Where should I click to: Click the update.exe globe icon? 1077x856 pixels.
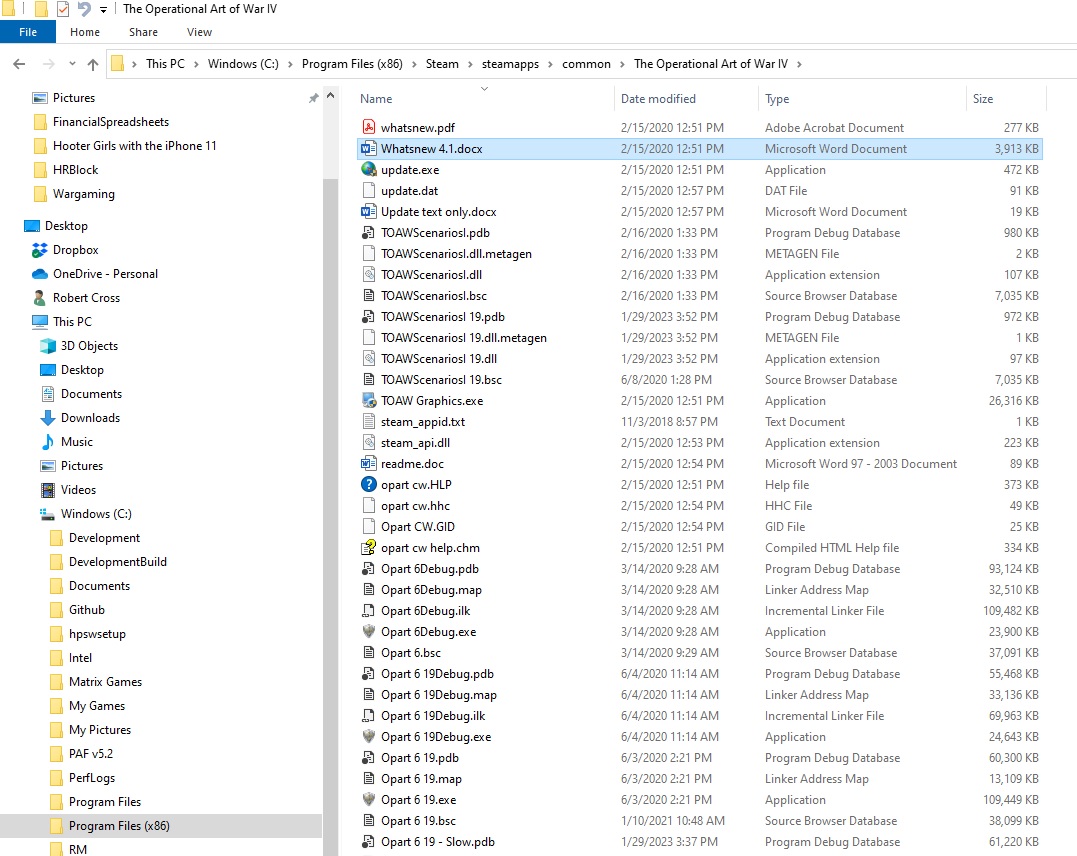369,169
